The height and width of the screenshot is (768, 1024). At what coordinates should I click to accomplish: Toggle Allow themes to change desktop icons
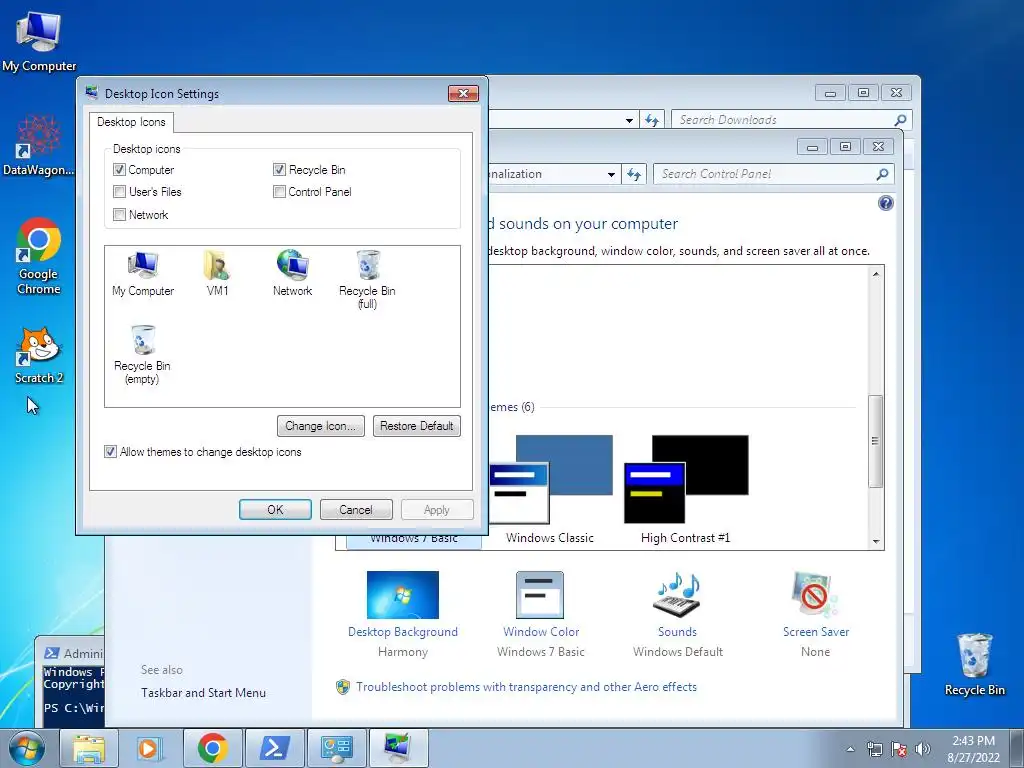110,452
